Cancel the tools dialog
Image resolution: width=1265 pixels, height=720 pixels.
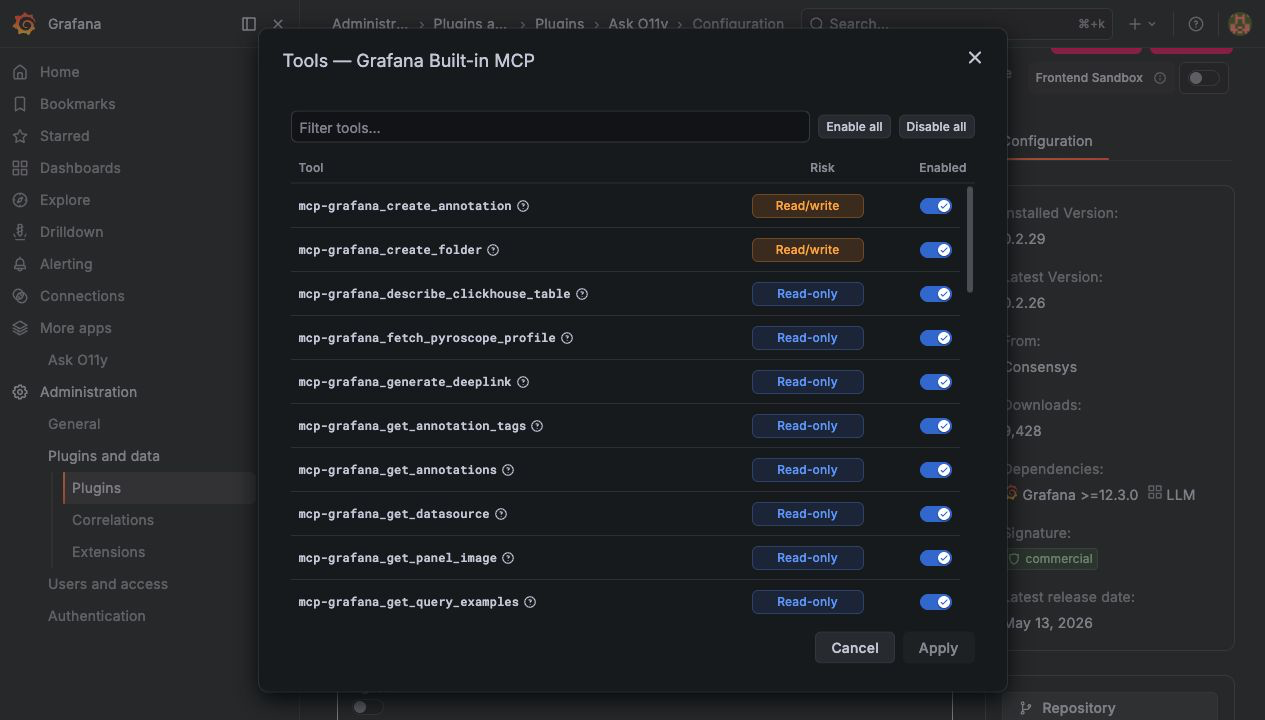coord(855,648)
